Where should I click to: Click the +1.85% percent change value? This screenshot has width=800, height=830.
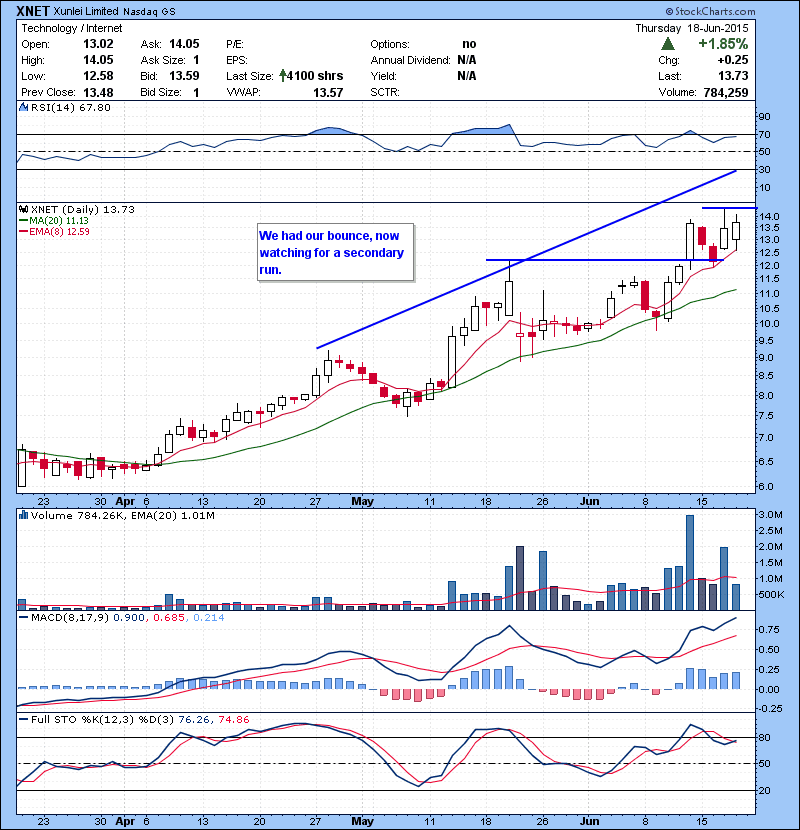coord(723,43)
